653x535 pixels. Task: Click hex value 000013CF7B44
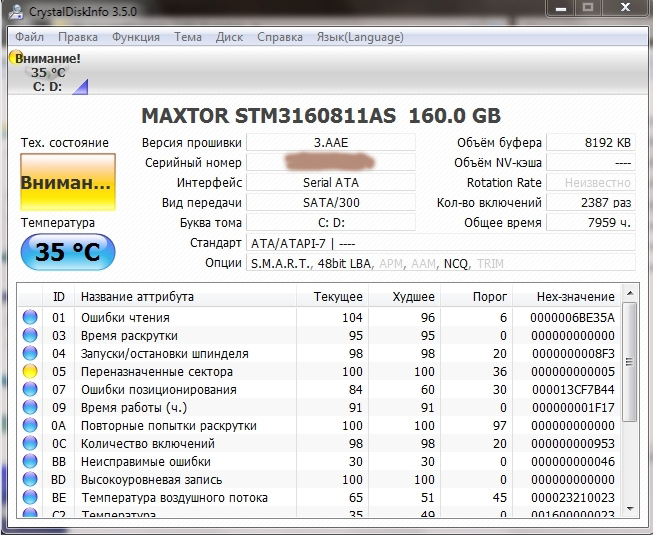tap(573, 390)
